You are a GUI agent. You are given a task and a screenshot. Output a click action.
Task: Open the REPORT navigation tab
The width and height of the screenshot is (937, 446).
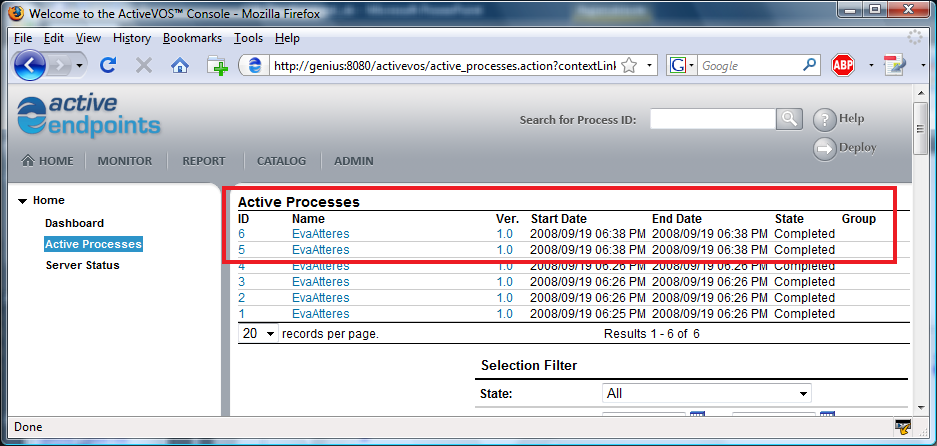coord(204,161)
